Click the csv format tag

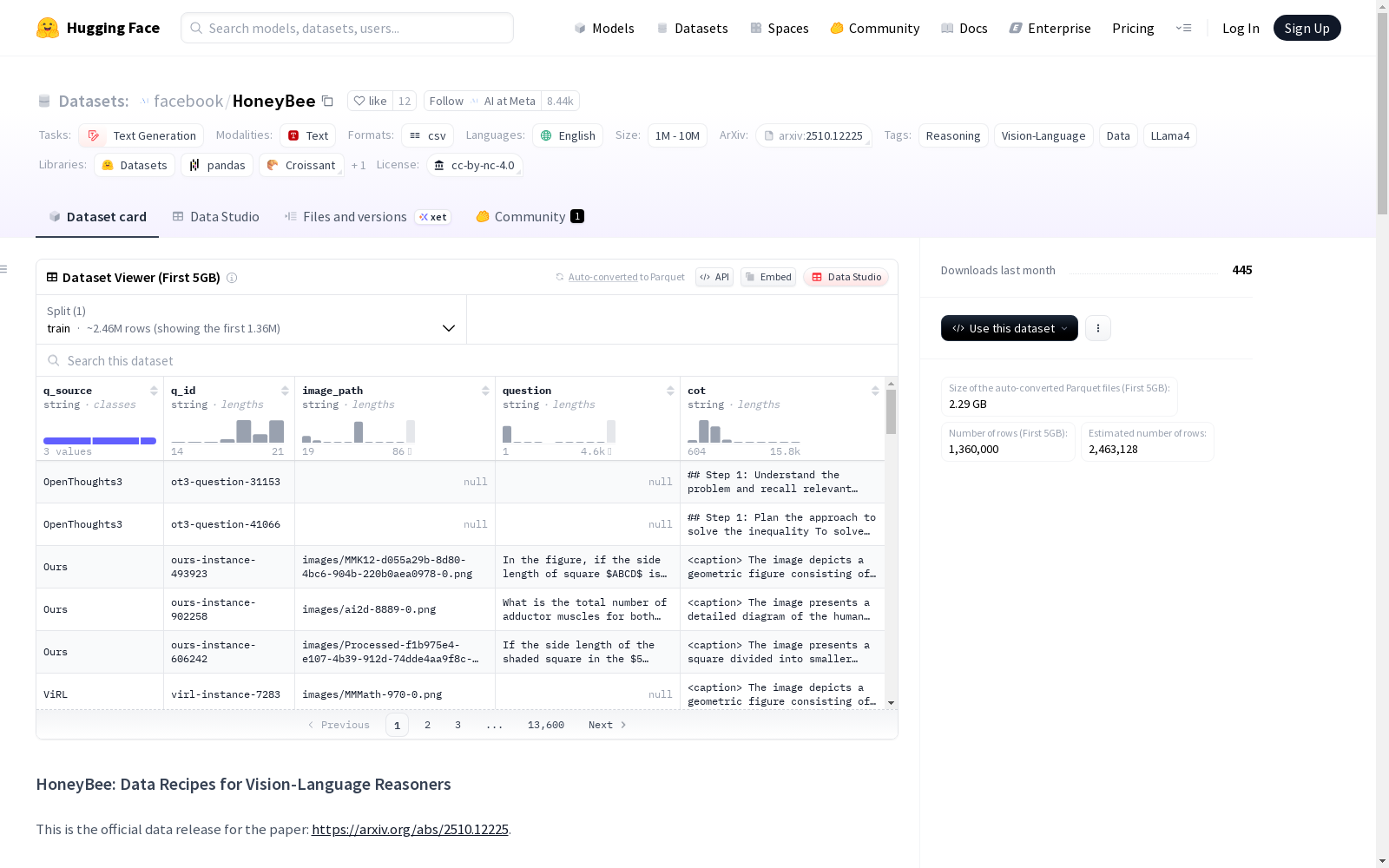[x=427, y=135]
